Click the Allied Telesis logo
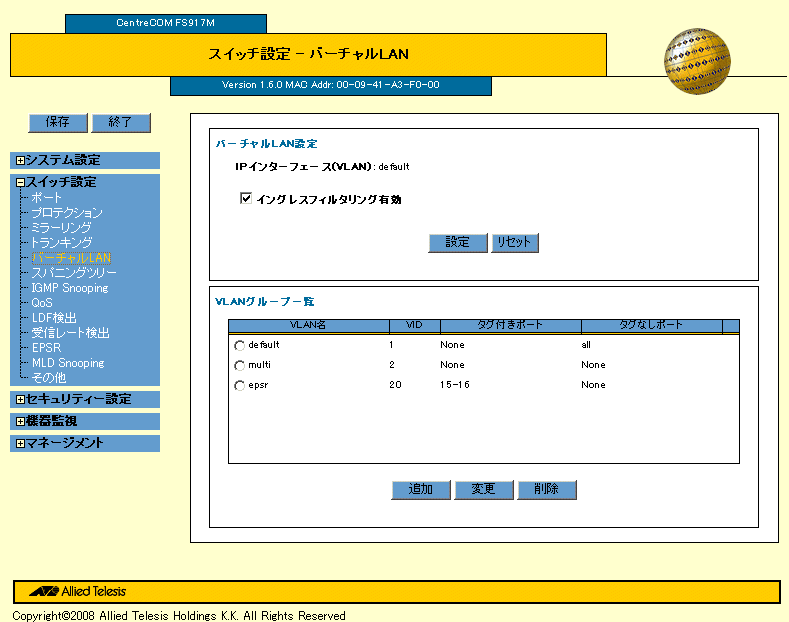 coord(77,591)
